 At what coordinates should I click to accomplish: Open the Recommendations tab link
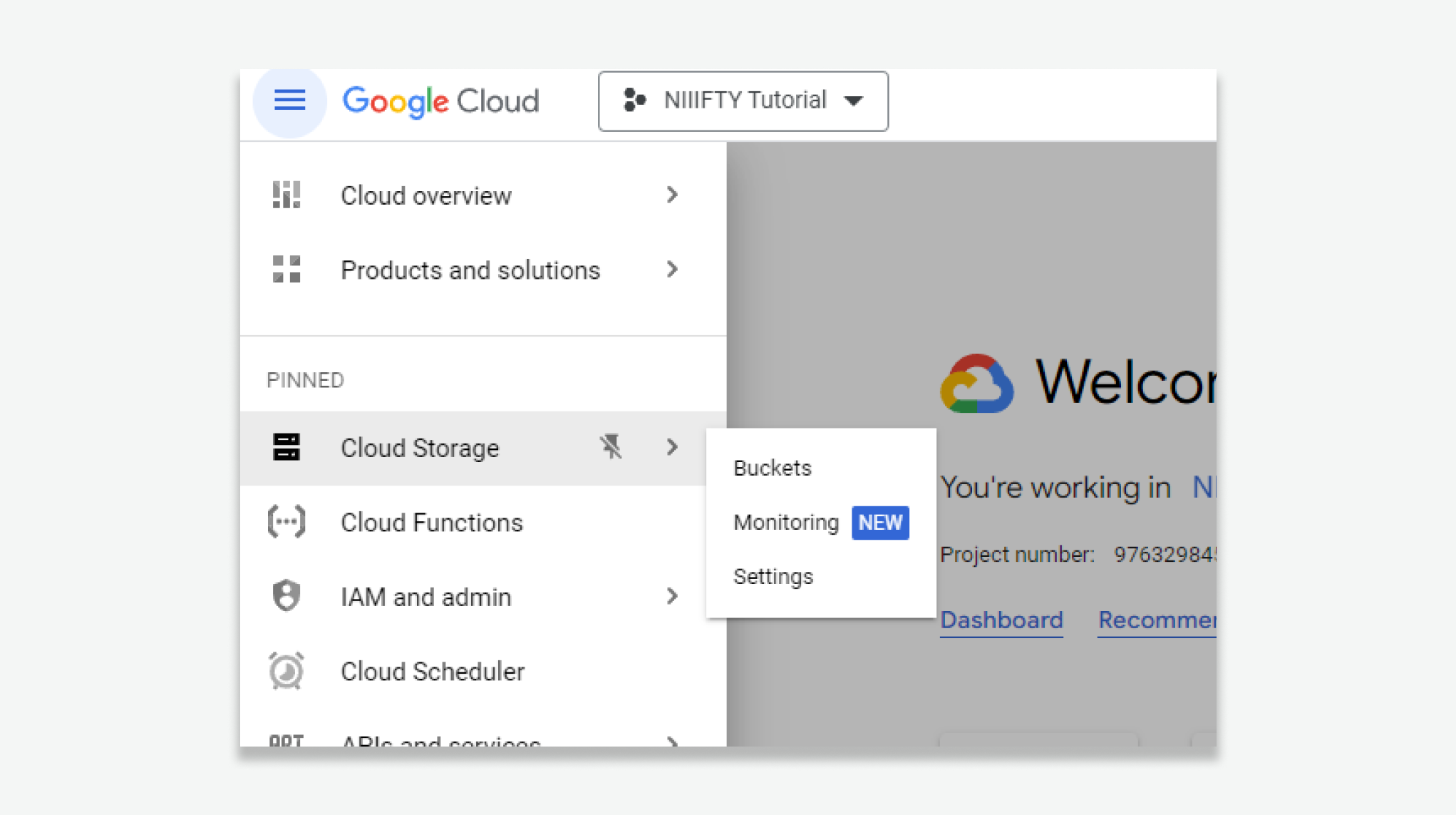tap(1157, 620)
